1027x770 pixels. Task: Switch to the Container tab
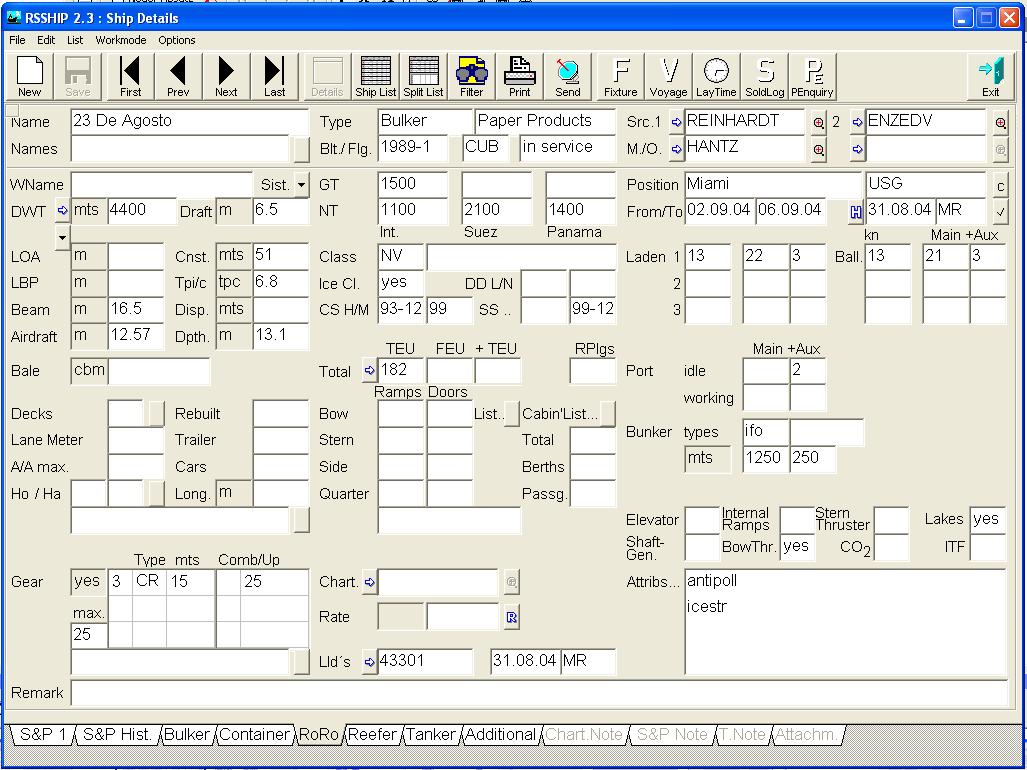pos(254,735)
